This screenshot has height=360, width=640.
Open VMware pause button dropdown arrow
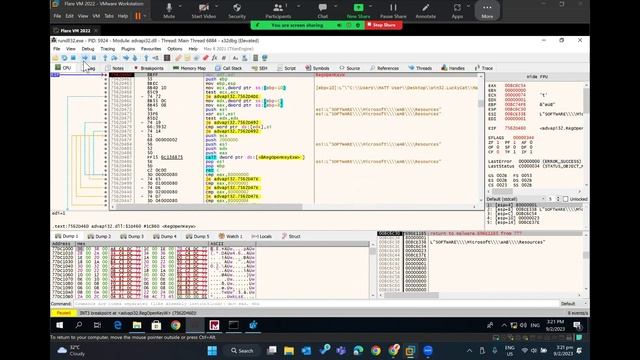click(144, 16)
